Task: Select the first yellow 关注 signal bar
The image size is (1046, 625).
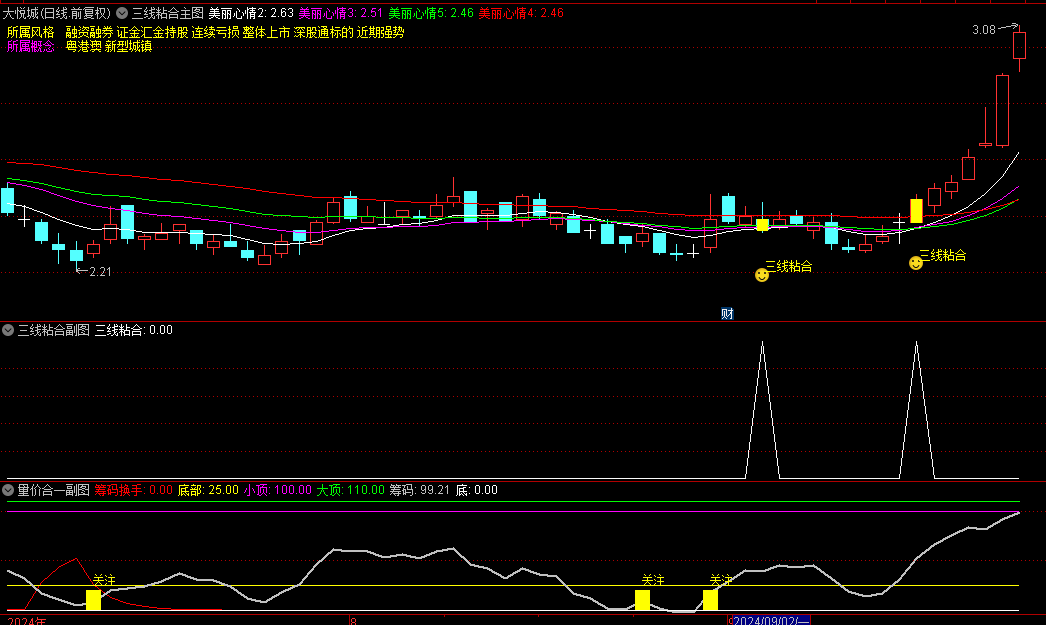Action: pos(93,600)
